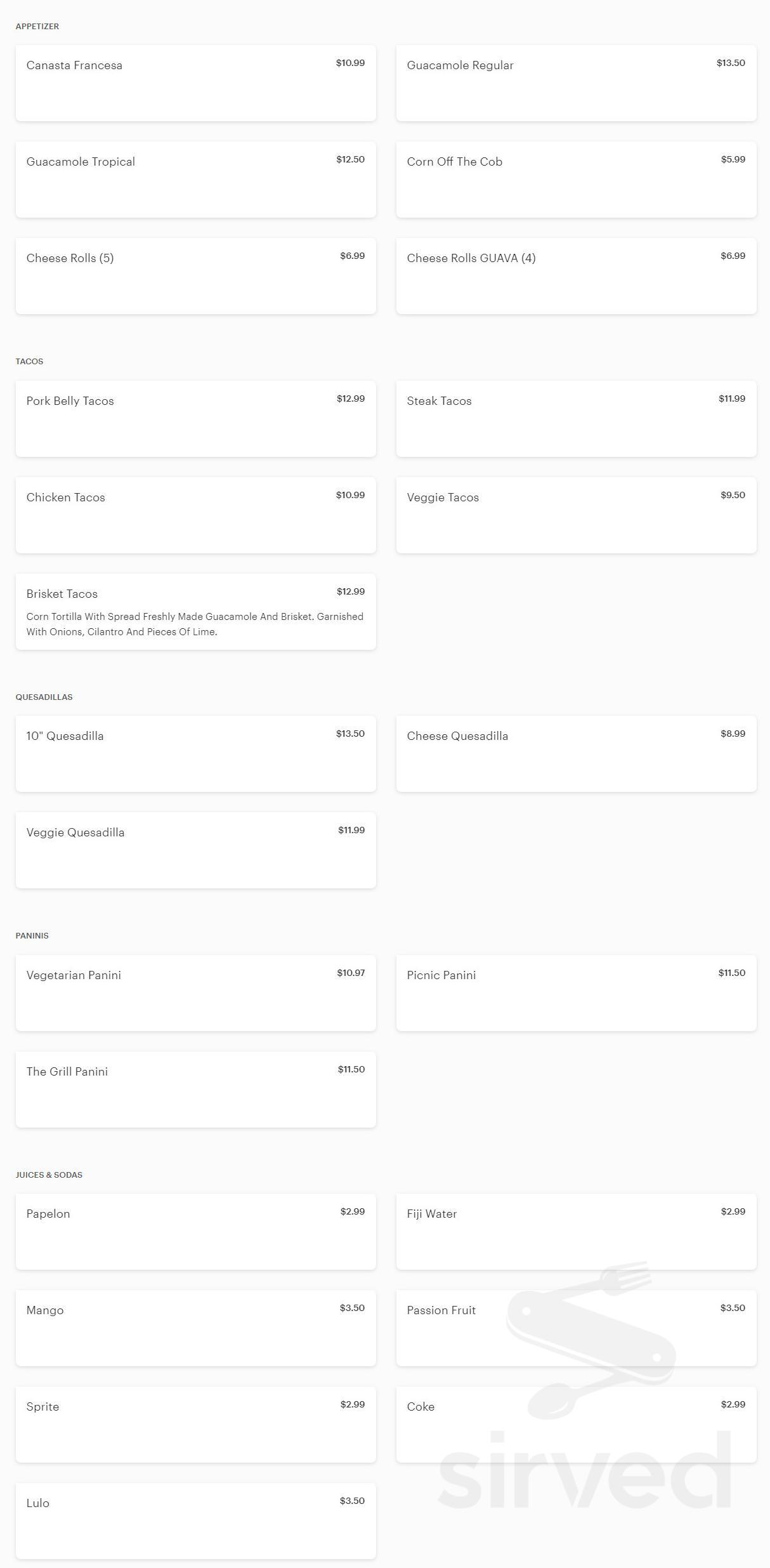Click the Fiji Water item

[576, 1232]
